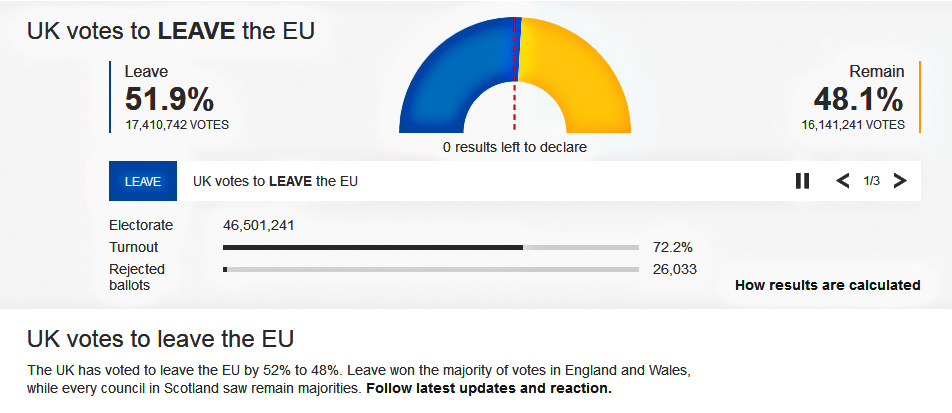The width and height of the screenshot is (952, 413).
Task: Click the lower UK votes to leave headline
Action: (160, 338)
